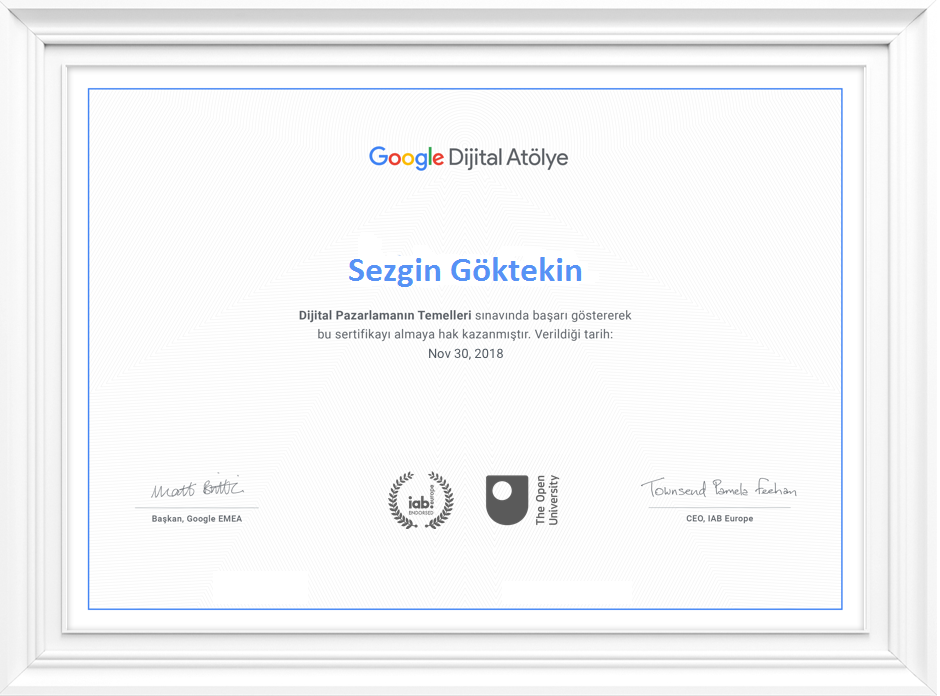Select the "Dijital Atölye" heading text
The width and height of the screenshot is (940, 696).
click(x=508, y=158)
